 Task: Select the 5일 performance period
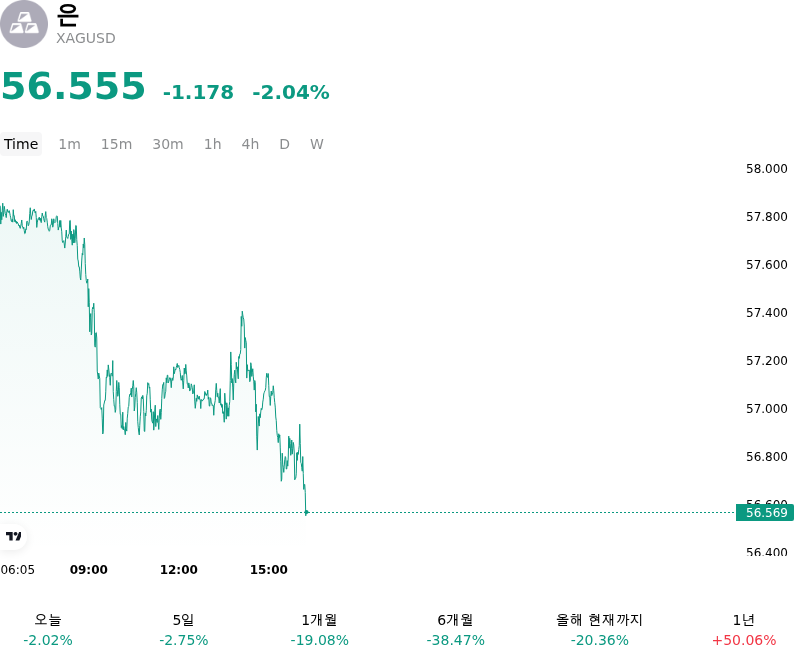[x=183, y=630]
